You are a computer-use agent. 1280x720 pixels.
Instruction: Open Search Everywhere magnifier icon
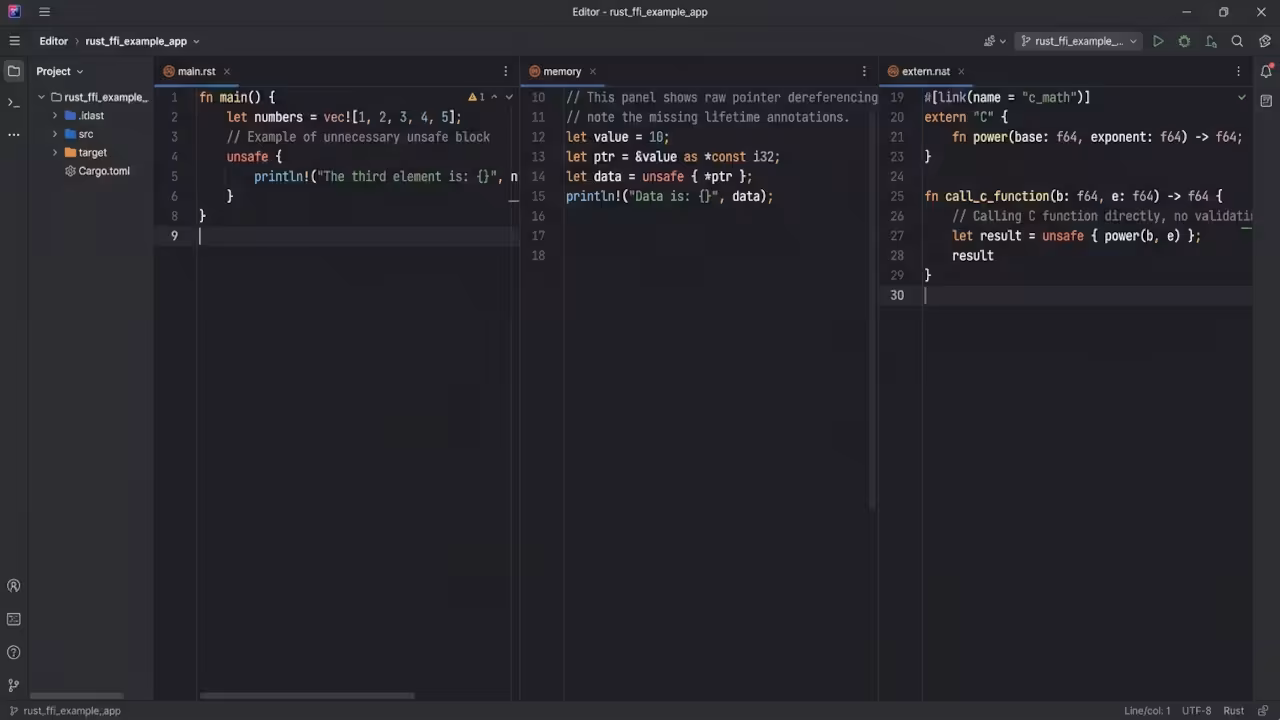(x=1237, y=41)
